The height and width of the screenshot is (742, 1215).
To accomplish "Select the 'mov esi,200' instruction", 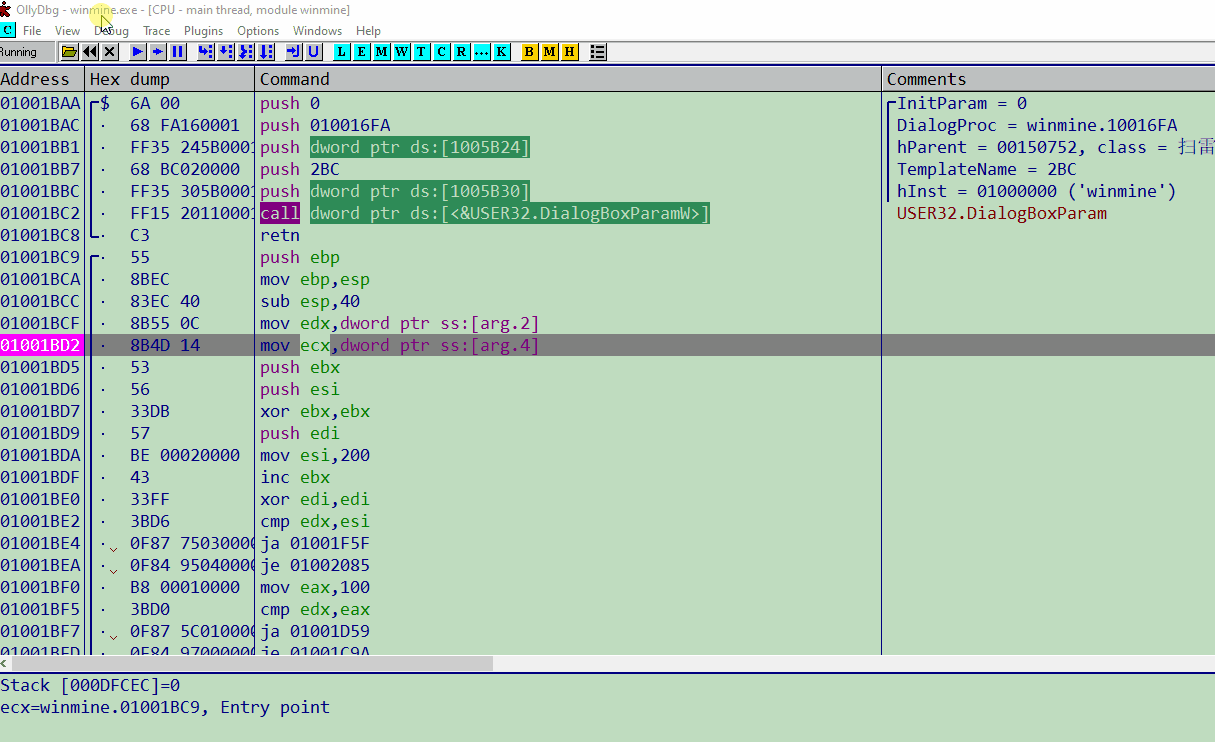I will pyautogui.click(x=315, y=455).
